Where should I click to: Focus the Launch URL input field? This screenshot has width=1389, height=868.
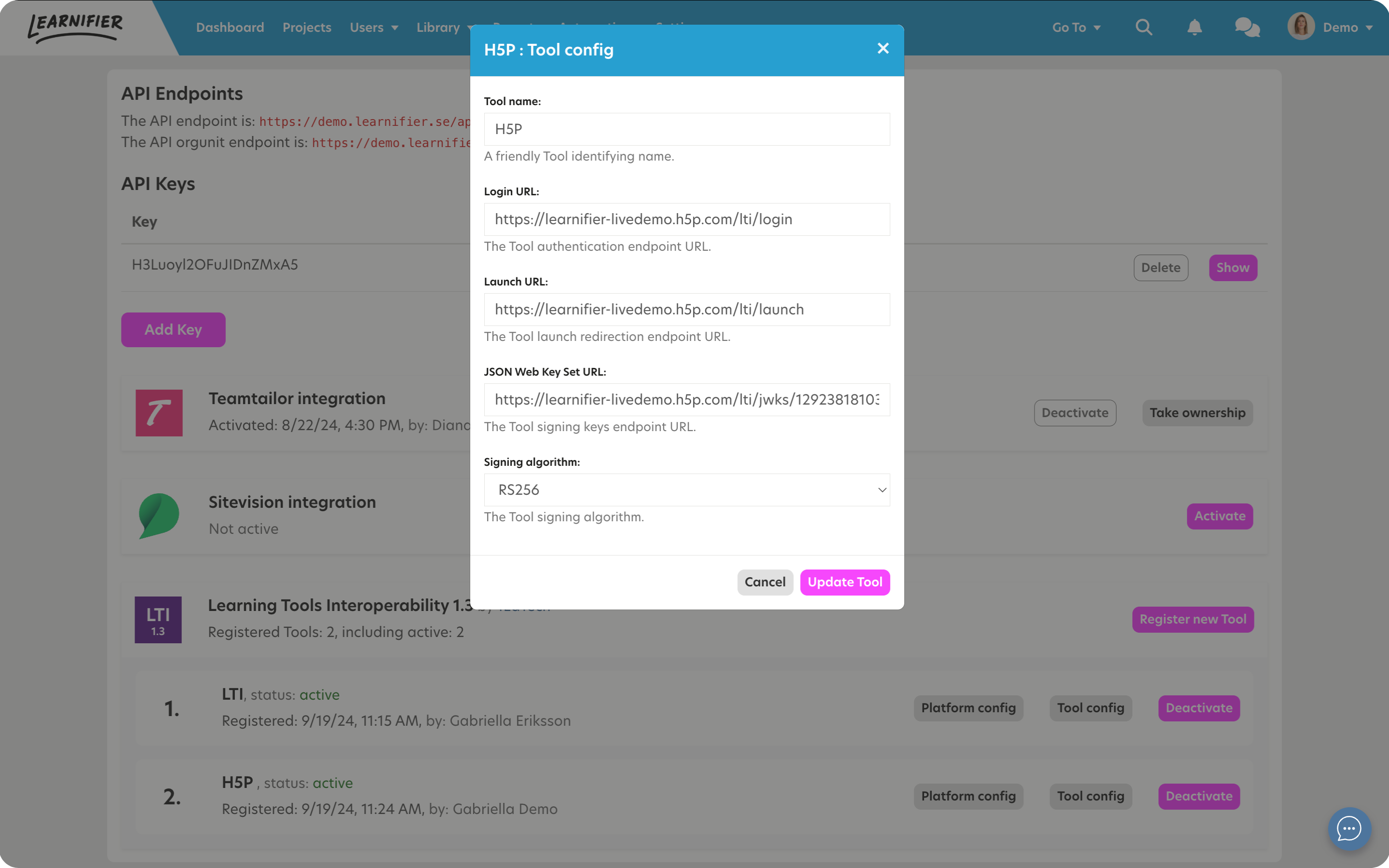click(686, 310)
